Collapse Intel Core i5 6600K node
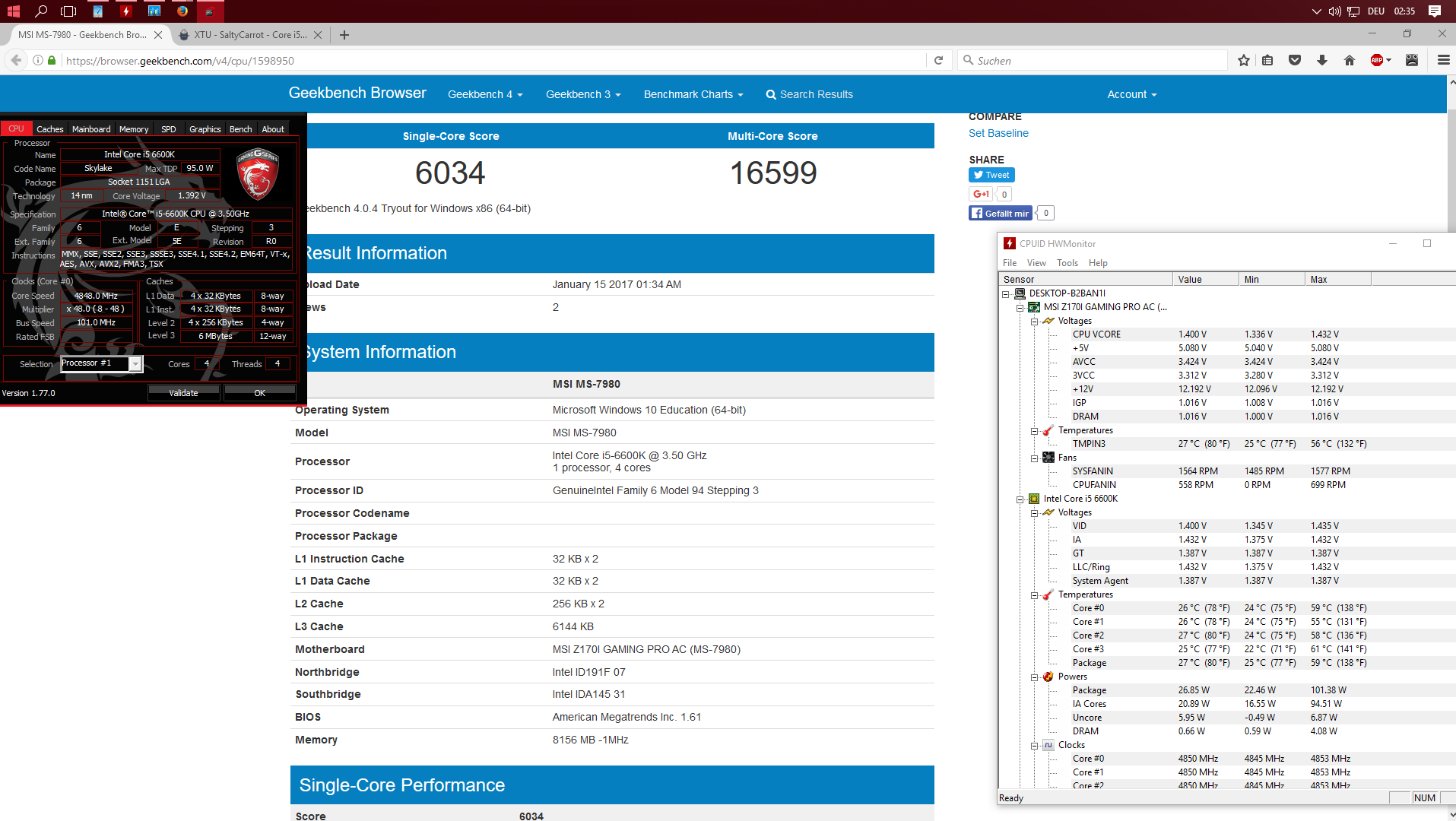1456x821 pixels. (1020, 499)
